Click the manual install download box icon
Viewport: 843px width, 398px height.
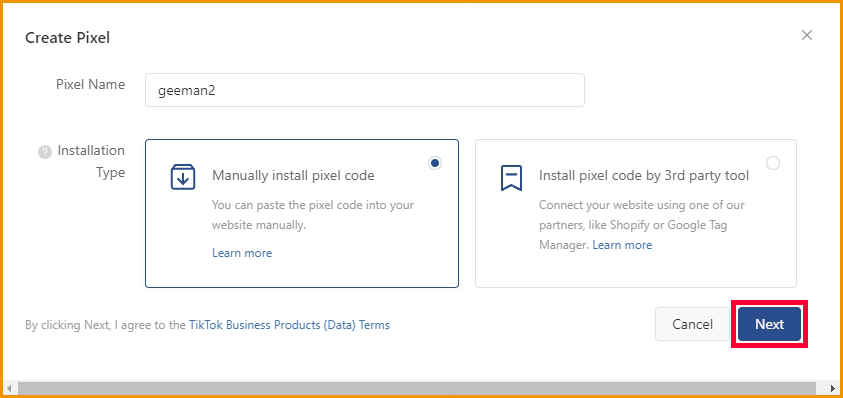pos(183,177)
